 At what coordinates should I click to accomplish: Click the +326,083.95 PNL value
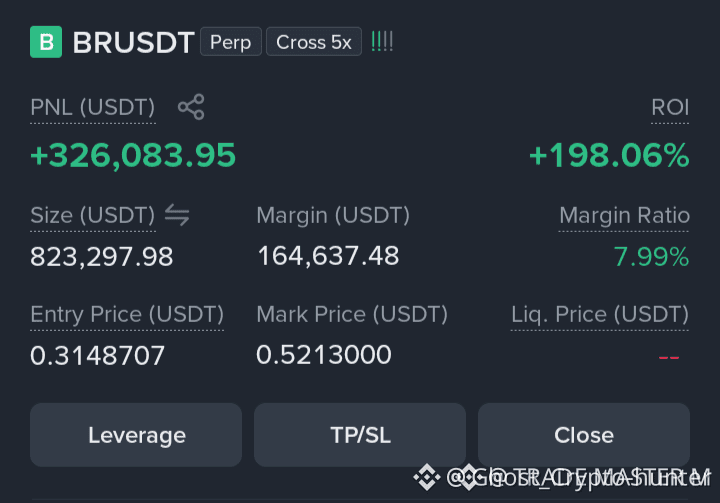tap(133, 155)
